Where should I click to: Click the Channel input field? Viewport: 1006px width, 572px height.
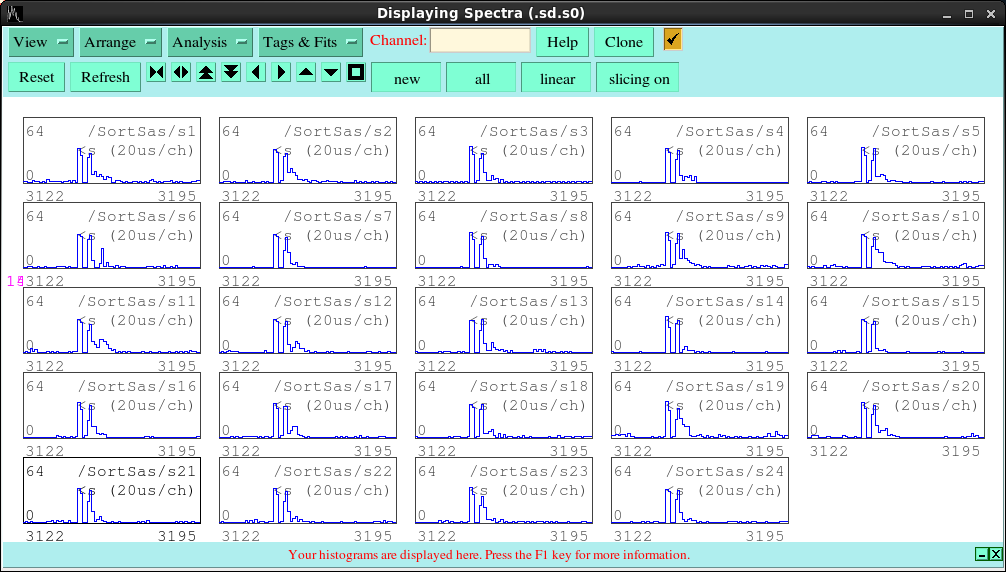(x=480, y=41)
